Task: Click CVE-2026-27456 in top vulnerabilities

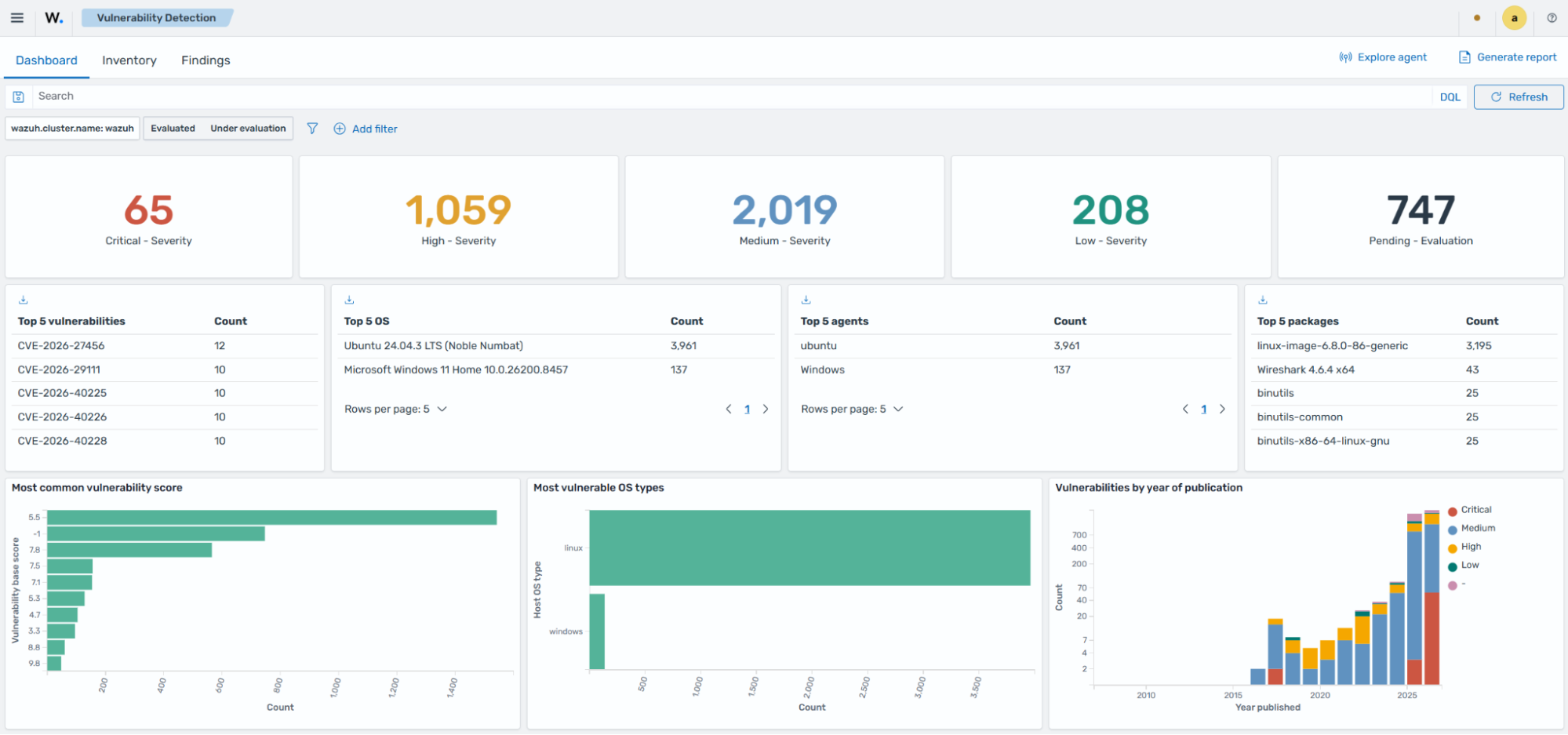Action: tap(61, 346)
